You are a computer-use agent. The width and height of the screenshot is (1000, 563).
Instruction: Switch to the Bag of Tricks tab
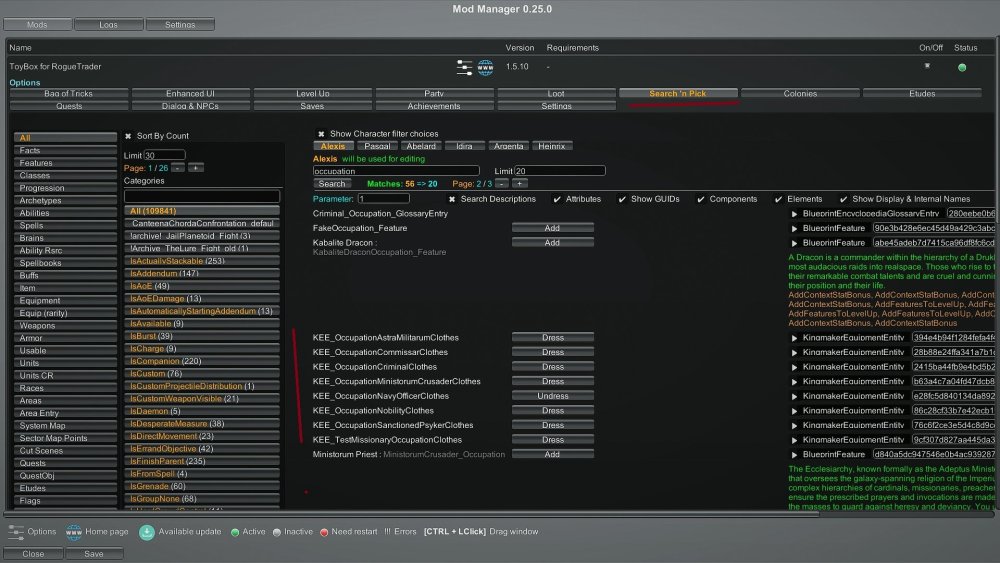69,94
